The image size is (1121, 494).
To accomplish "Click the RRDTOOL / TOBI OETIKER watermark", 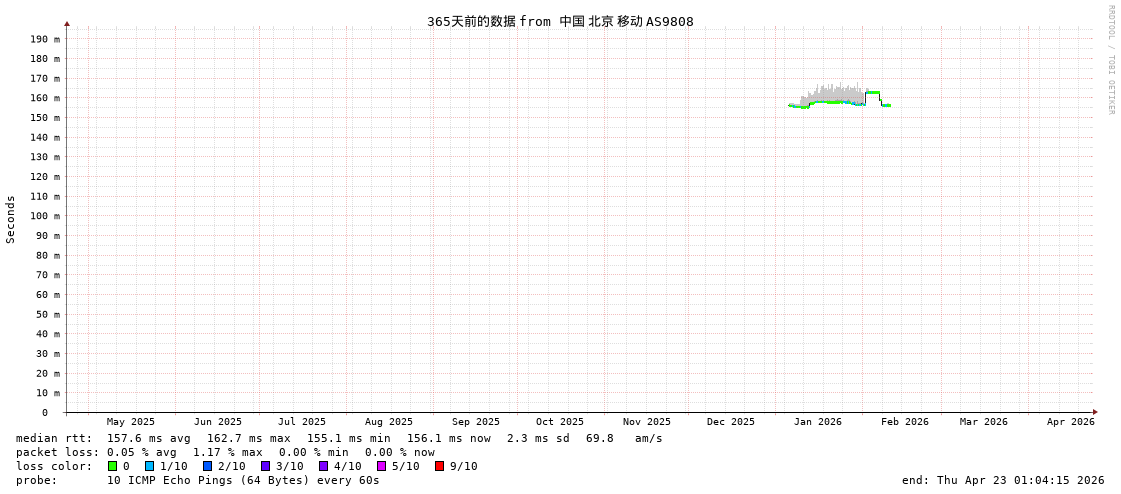I will coord(1110,60).
